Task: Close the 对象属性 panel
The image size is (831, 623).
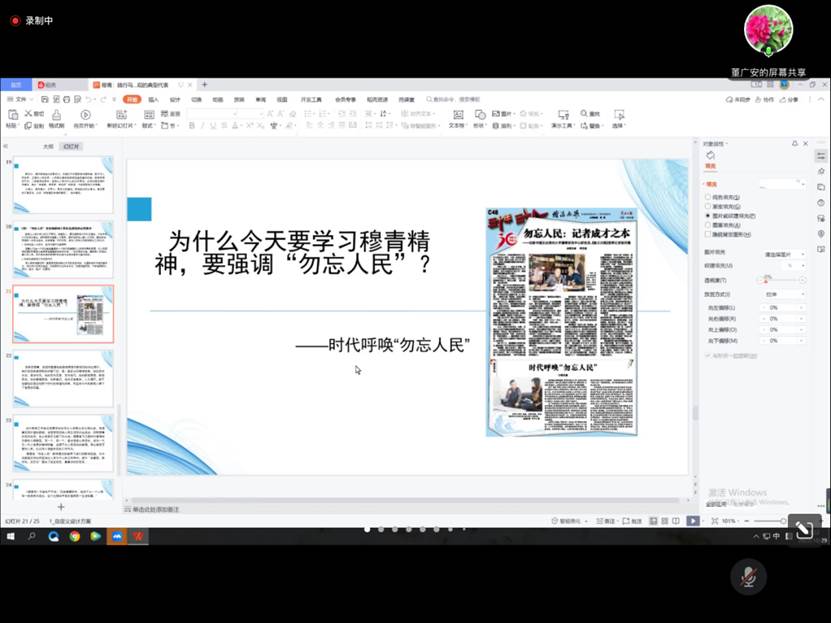Action: (803, 144)
